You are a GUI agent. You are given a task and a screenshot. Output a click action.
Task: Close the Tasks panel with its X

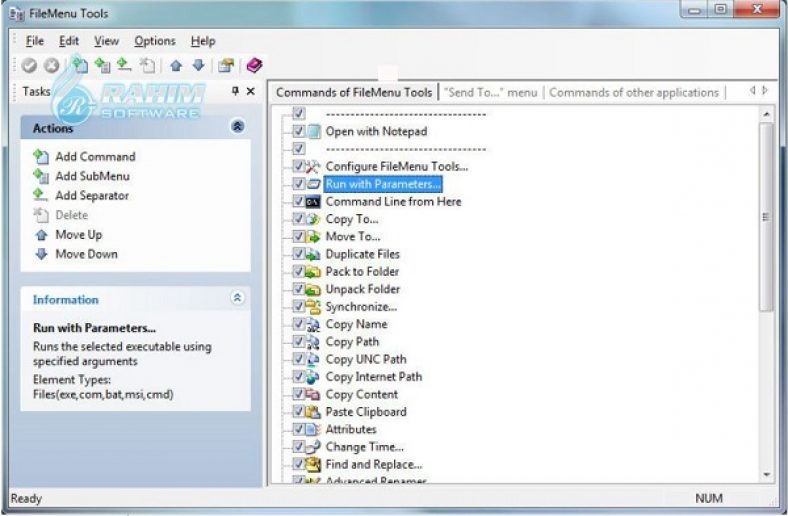(x=251, y=91)
